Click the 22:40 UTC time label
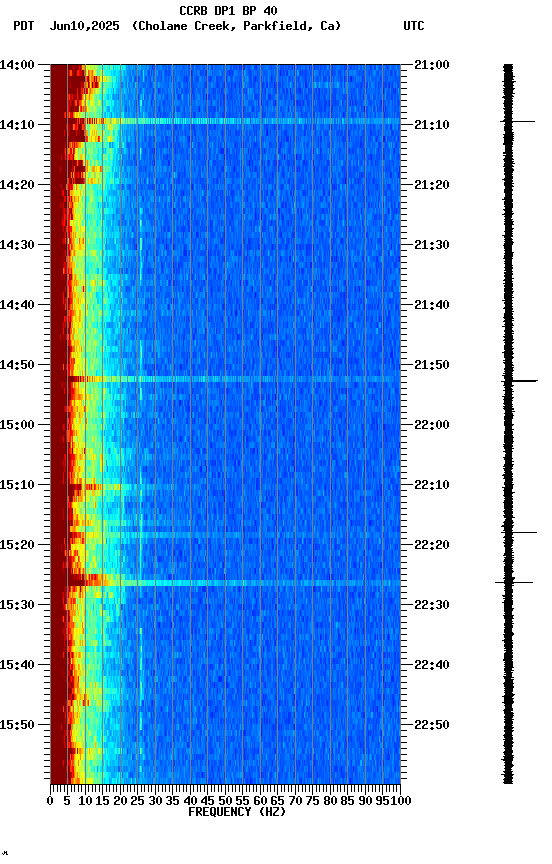This screenshot has height=864, width=552. coord(432,666)
